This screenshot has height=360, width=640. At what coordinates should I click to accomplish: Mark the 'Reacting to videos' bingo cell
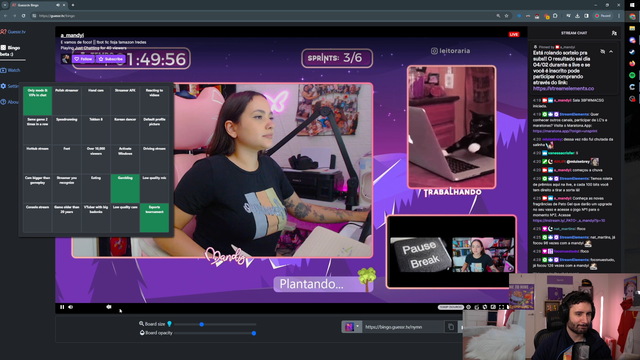[154, 101]
